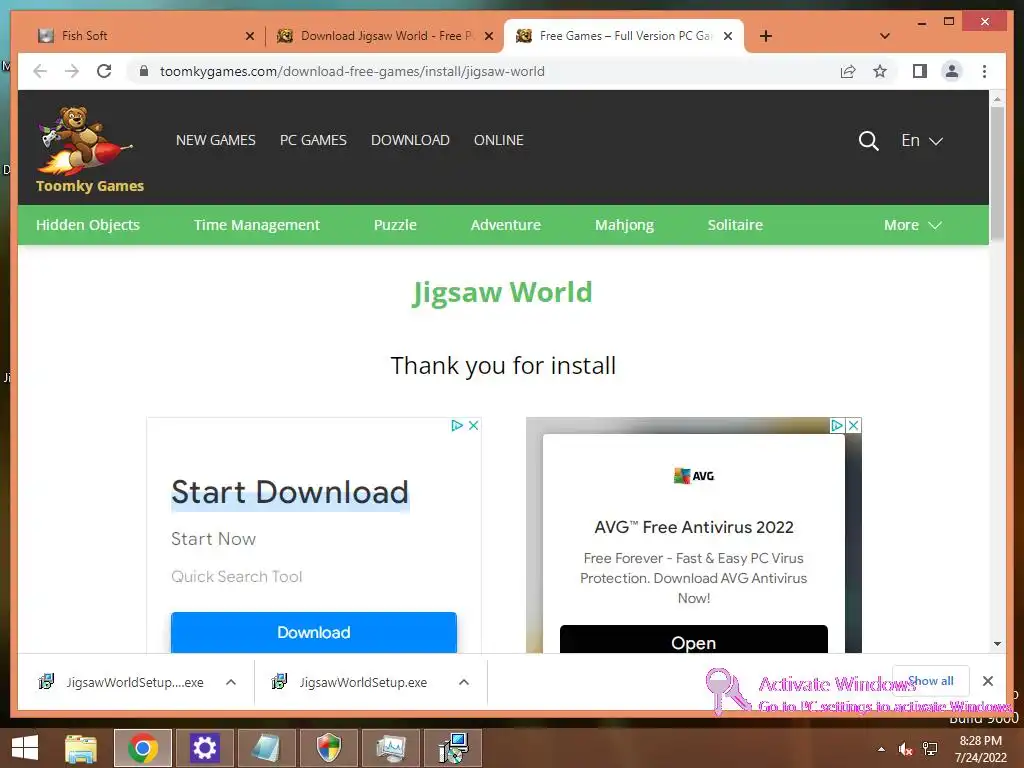The height and width of the screenshot is (768, 1024).
Task: Open the notepad-like taskbar icon
Action: pos(266,748)
